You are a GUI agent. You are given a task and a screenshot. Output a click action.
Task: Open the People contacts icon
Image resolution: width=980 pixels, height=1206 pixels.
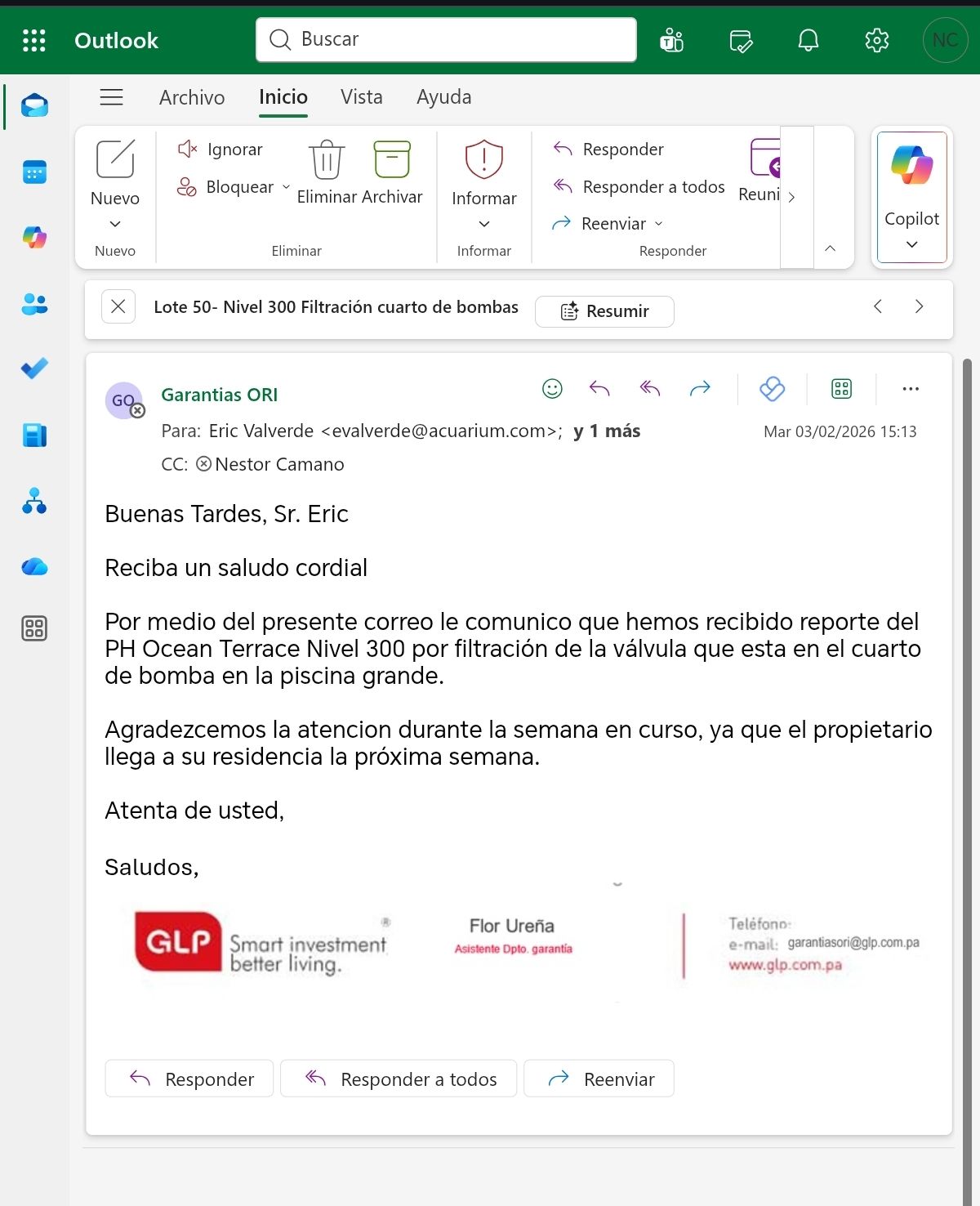(34, 304)
